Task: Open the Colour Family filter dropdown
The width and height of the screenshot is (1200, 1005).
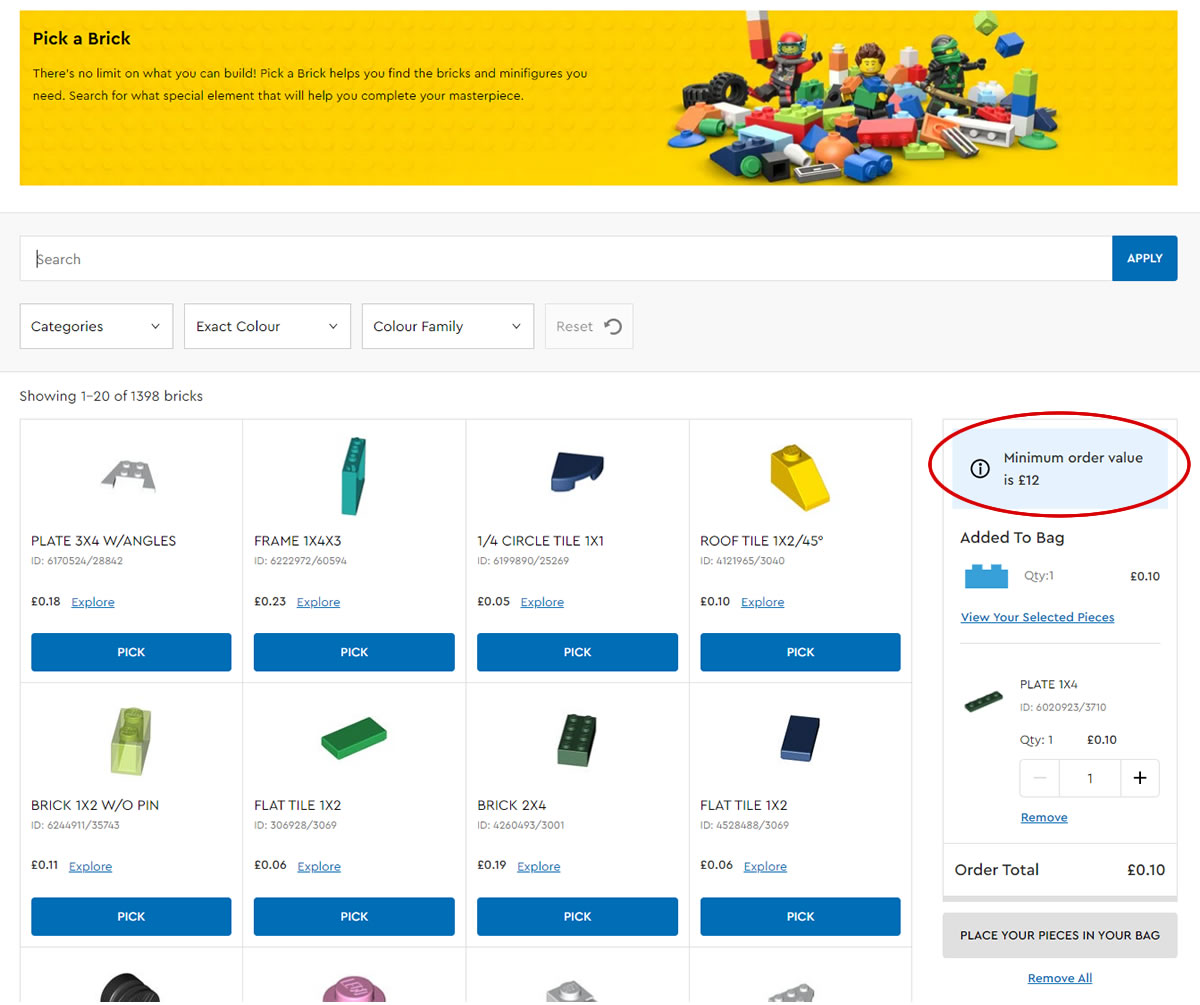Action: [447, 326]
